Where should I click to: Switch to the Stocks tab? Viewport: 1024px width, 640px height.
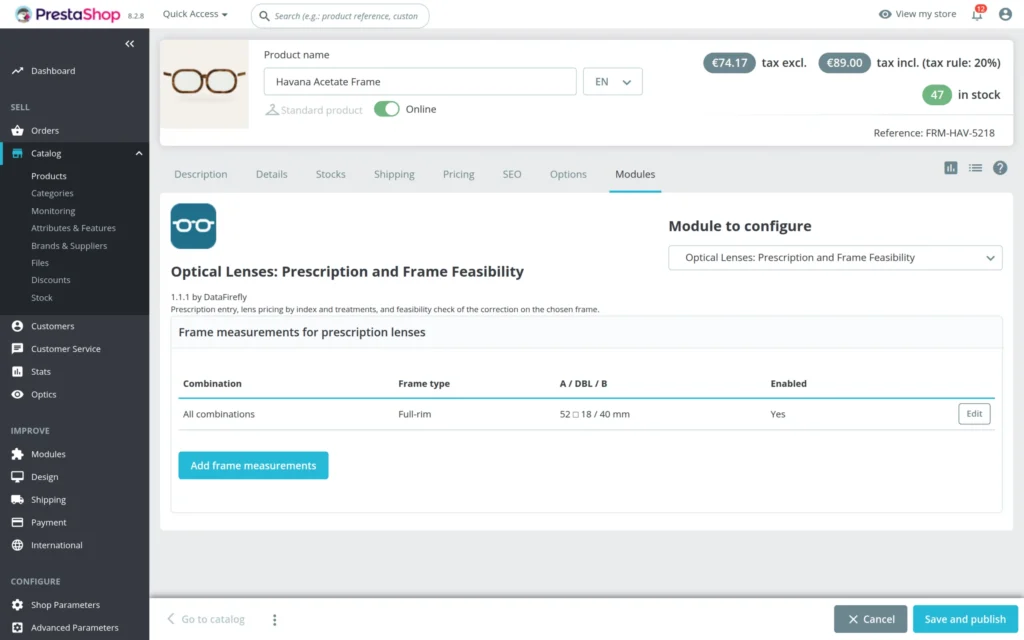[x=330, y=174]
